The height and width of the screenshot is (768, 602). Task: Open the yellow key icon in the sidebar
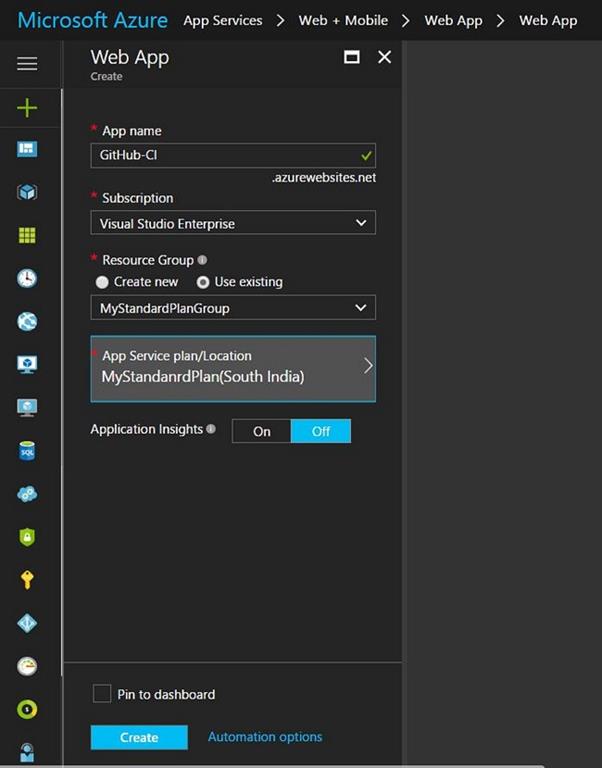pyautogui.click(x=27, y=580)
